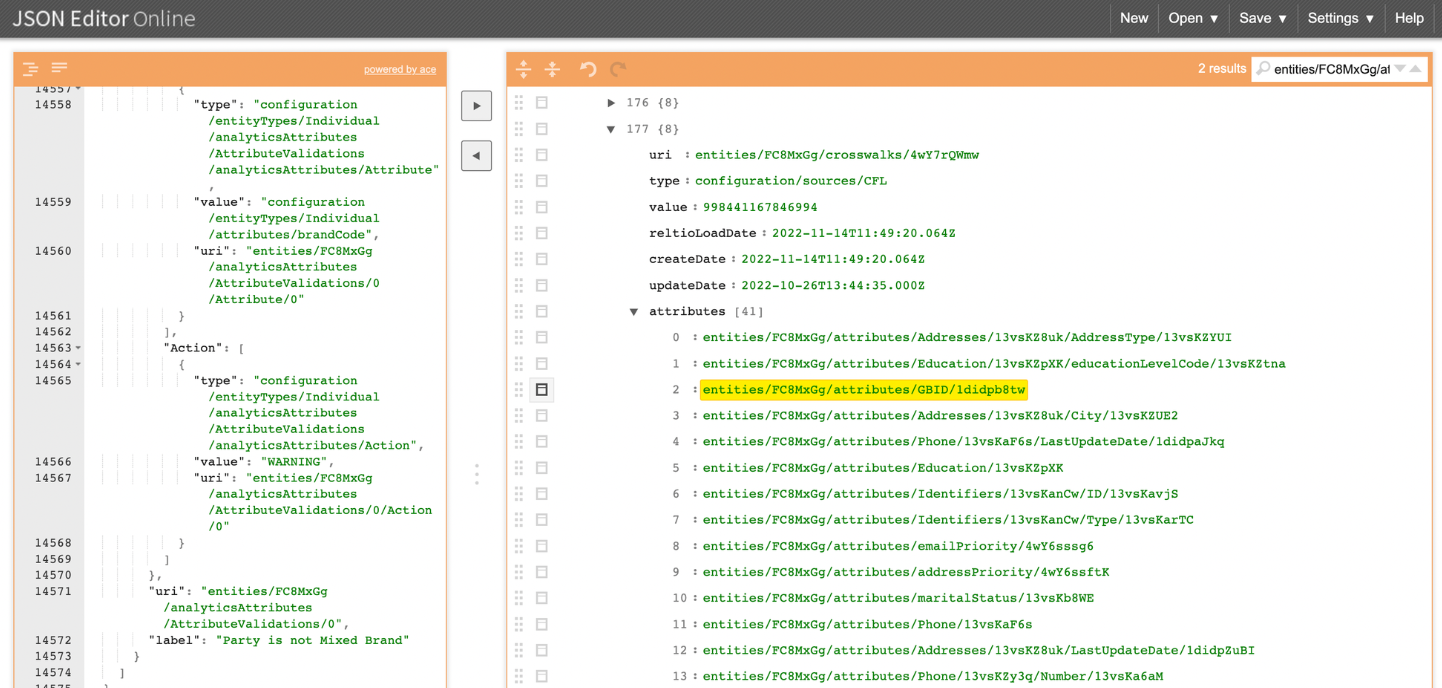Click the "WARNING" value in code editor
The width and height of the screenshot is (1442, 688).
[x=294, y=462]
